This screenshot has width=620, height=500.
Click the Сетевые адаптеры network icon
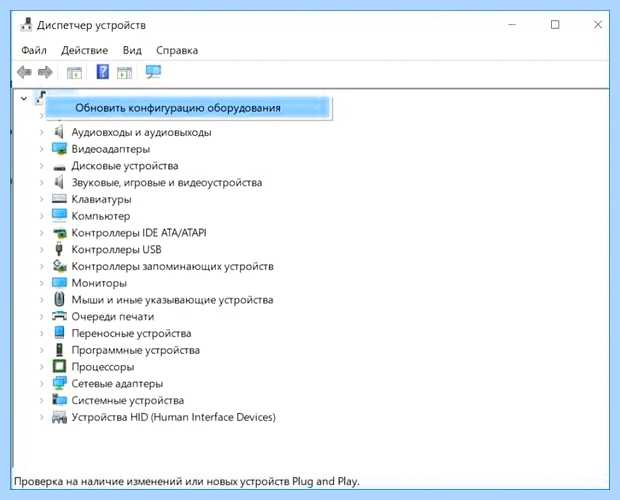pos(59,383)
